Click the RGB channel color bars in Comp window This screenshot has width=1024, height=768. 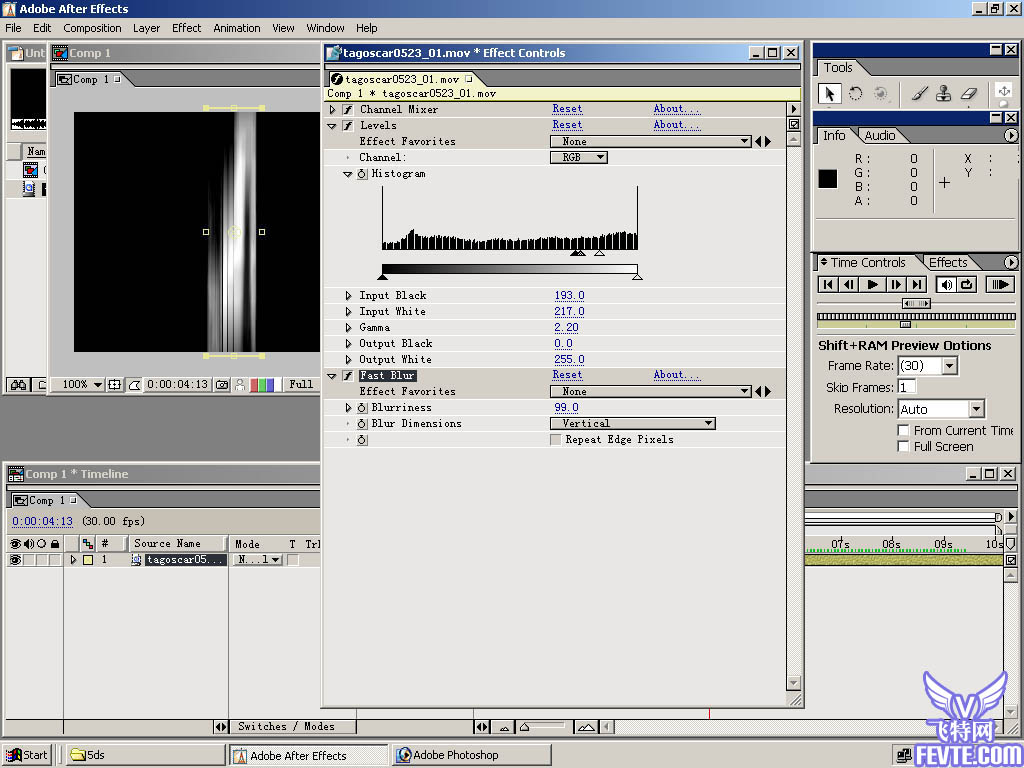[263, 385]
